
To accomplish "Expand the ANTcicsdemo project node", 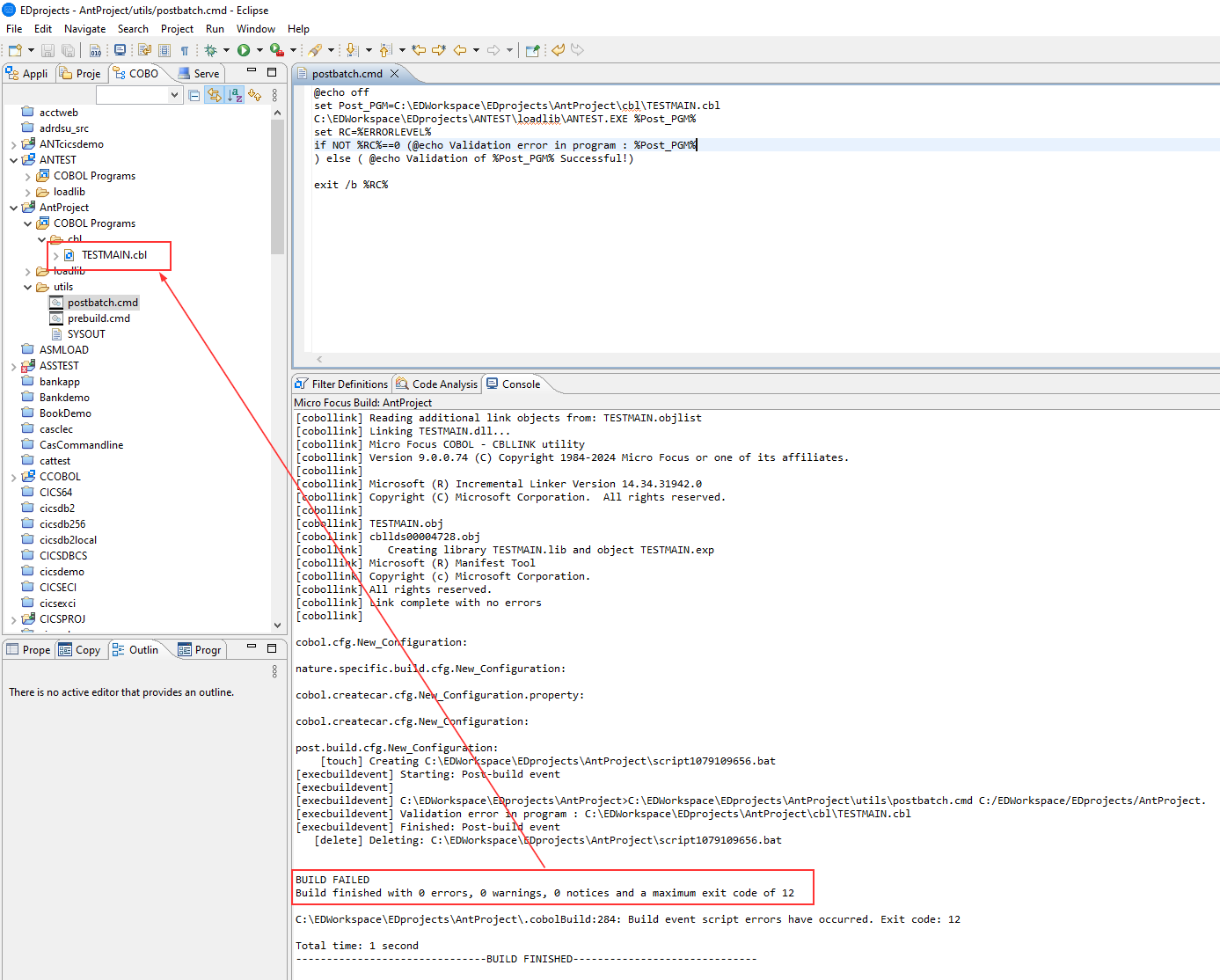I will click(x=13, y=144).
